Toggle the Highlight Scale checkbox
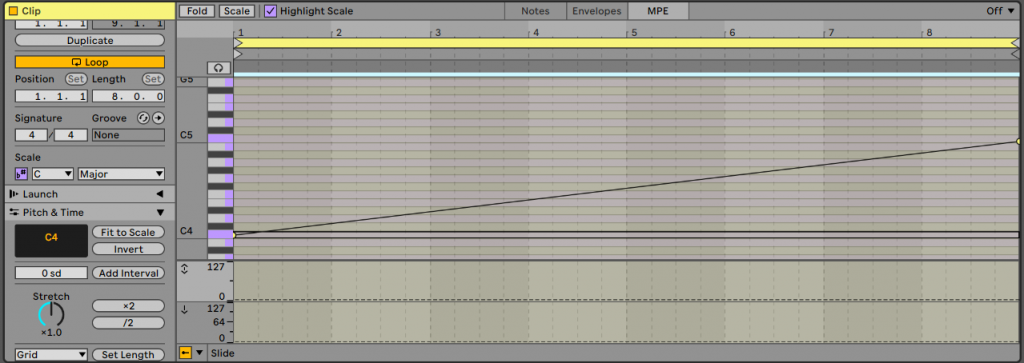This screenshot has width=1024, height=363. click(270, 11)
